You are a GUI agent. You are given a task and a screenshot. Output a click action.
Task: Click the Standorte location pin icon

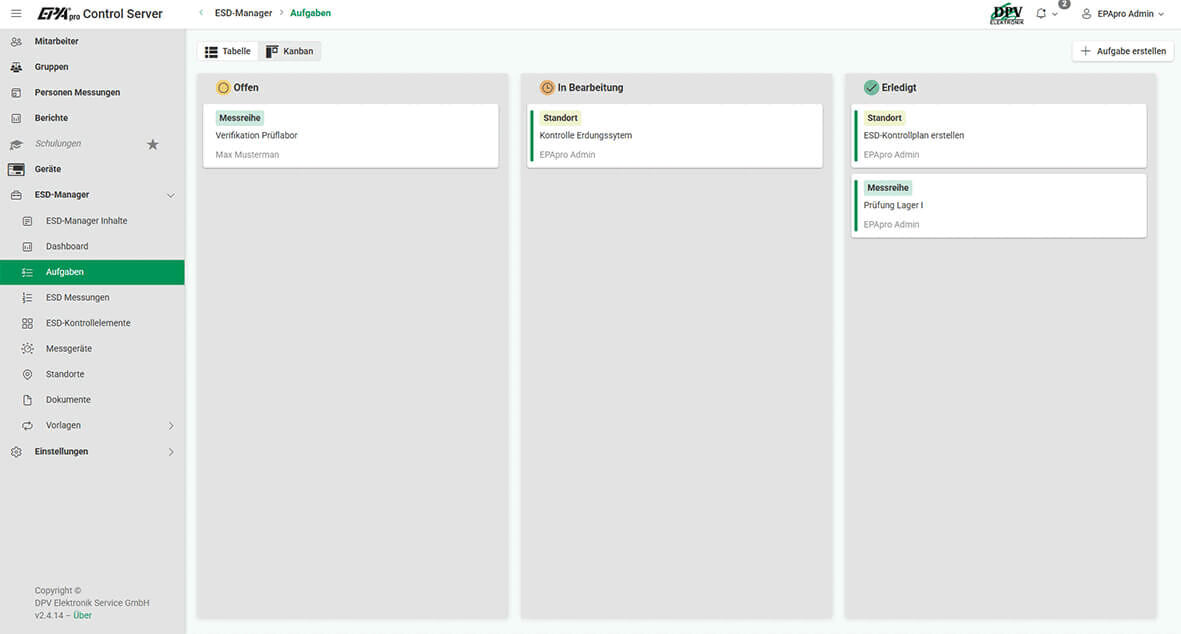coord(27,374)
